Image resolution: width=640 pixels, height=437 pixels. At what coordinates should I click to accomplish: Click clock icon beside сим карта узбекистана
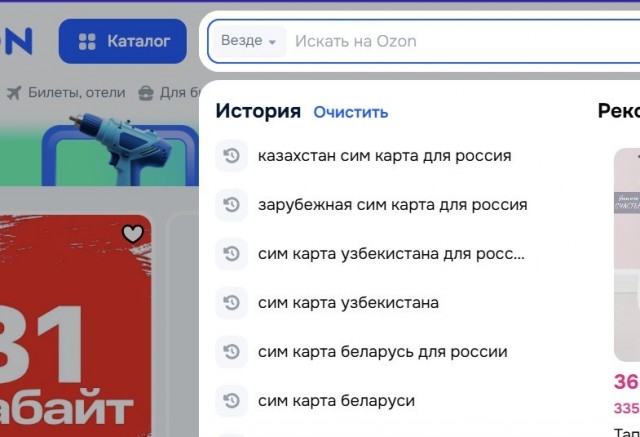point(231,303)
